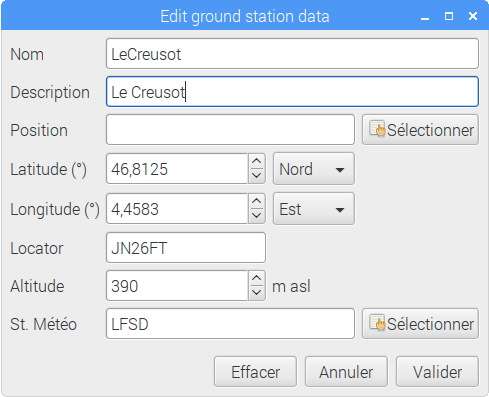Maximize the Edit ground station data window

click(x=449, y=16)
